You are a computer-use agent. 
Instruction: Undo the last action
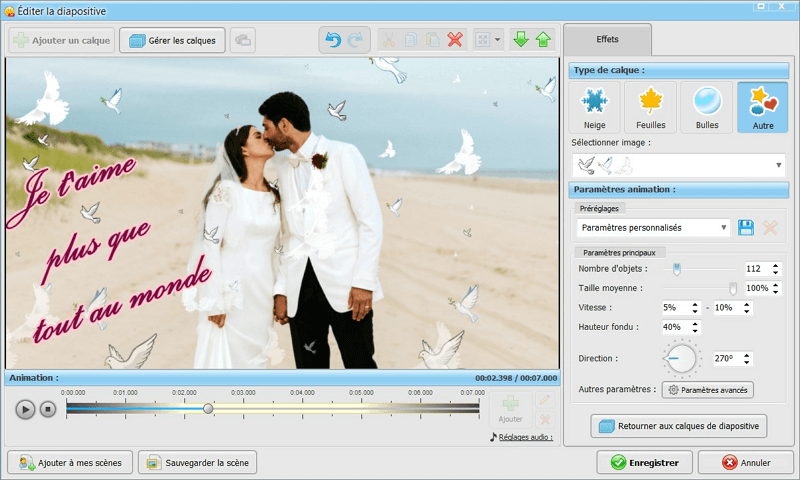coord(333,40)
